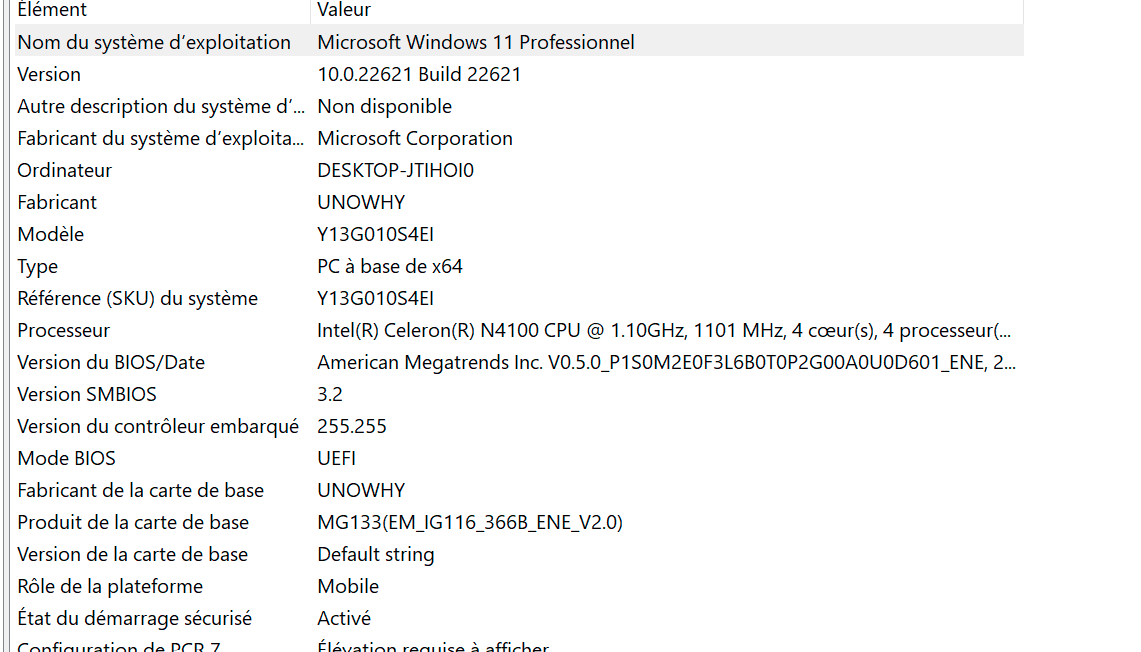Select the 'Fabricant de la carte de base' label
Viewport: 1141px width, 652px height.
point(140,490)
